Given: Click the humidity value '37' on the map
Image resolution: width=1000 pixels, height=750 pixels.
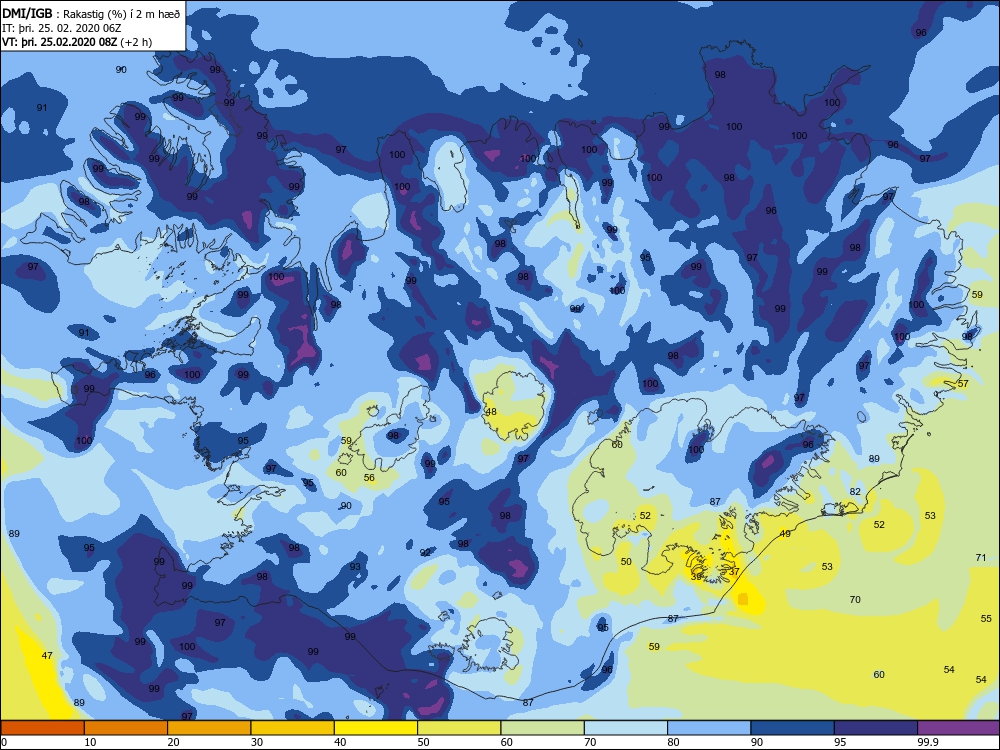Looking at the screenshot, I should click(x=734, y=572).
